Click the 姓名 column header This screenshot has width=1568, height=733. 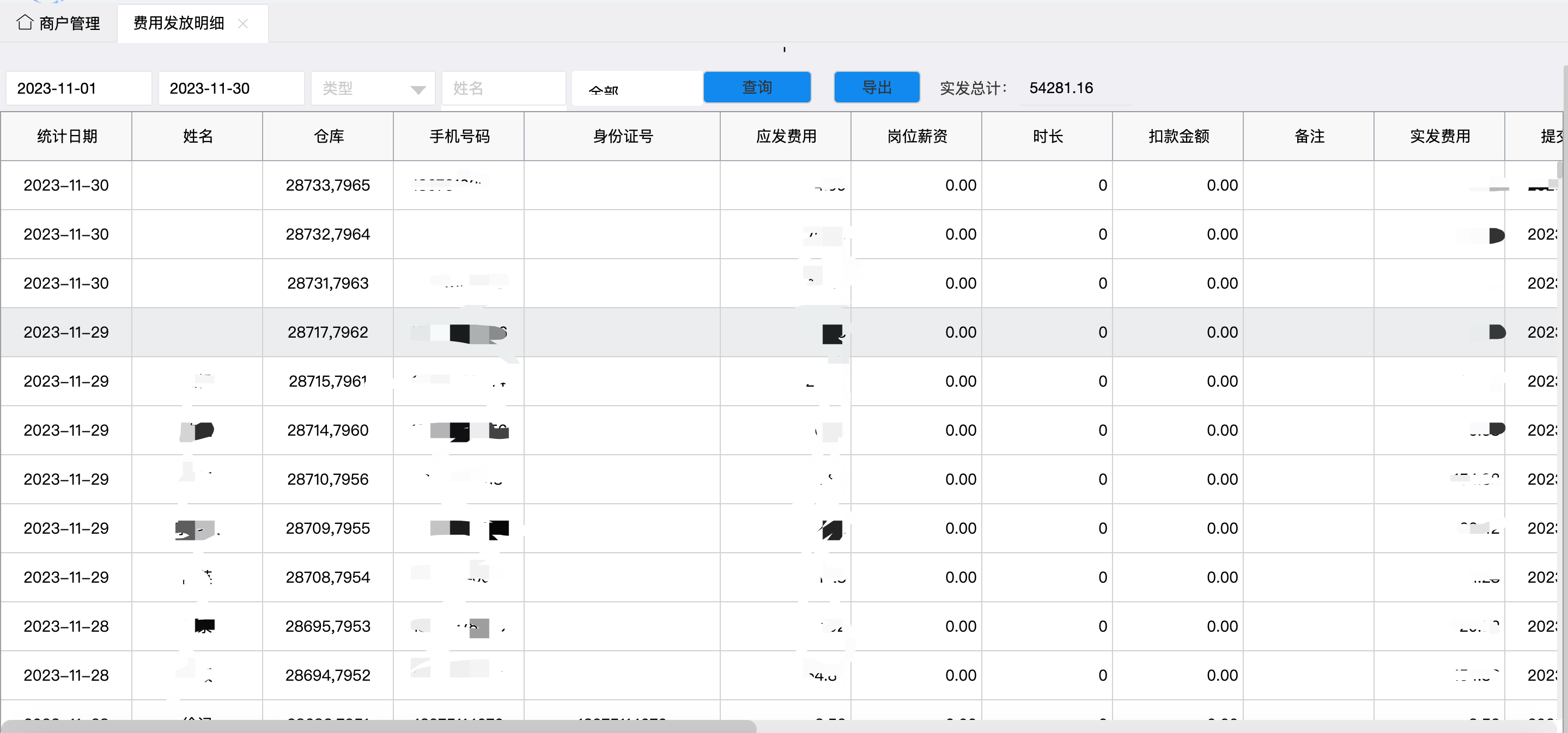(x=197, y=136)
